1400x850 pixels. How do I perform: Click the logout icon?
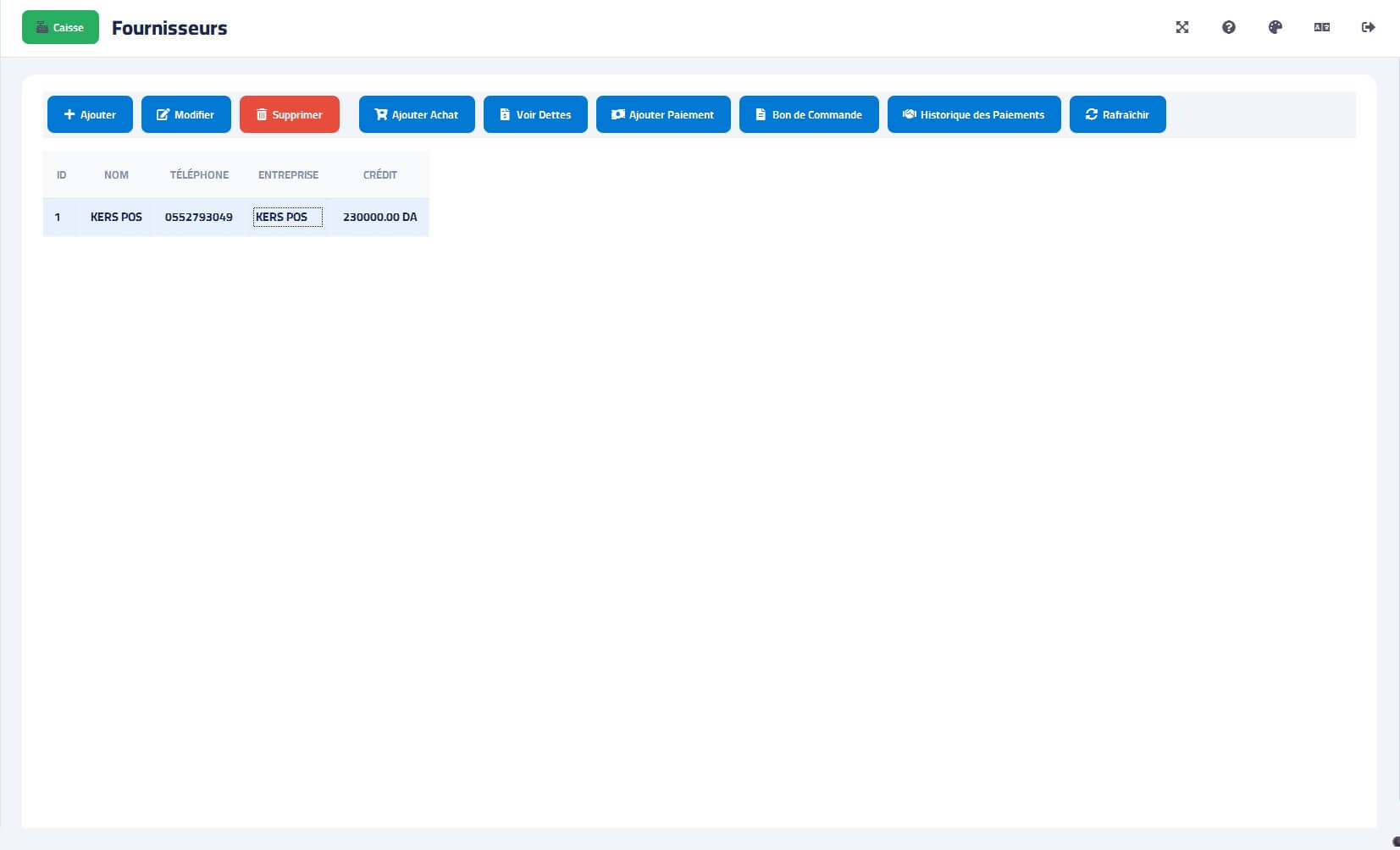tap(1368, 27)
